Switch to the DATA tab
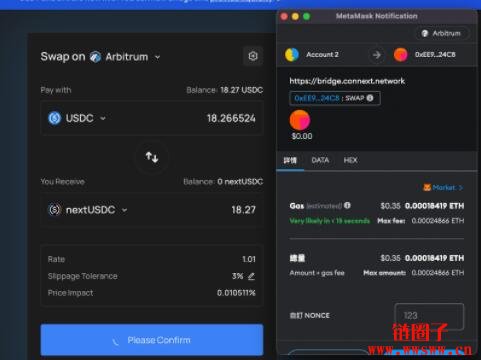This screenshot has height=360, width=481. click(320, 160)
